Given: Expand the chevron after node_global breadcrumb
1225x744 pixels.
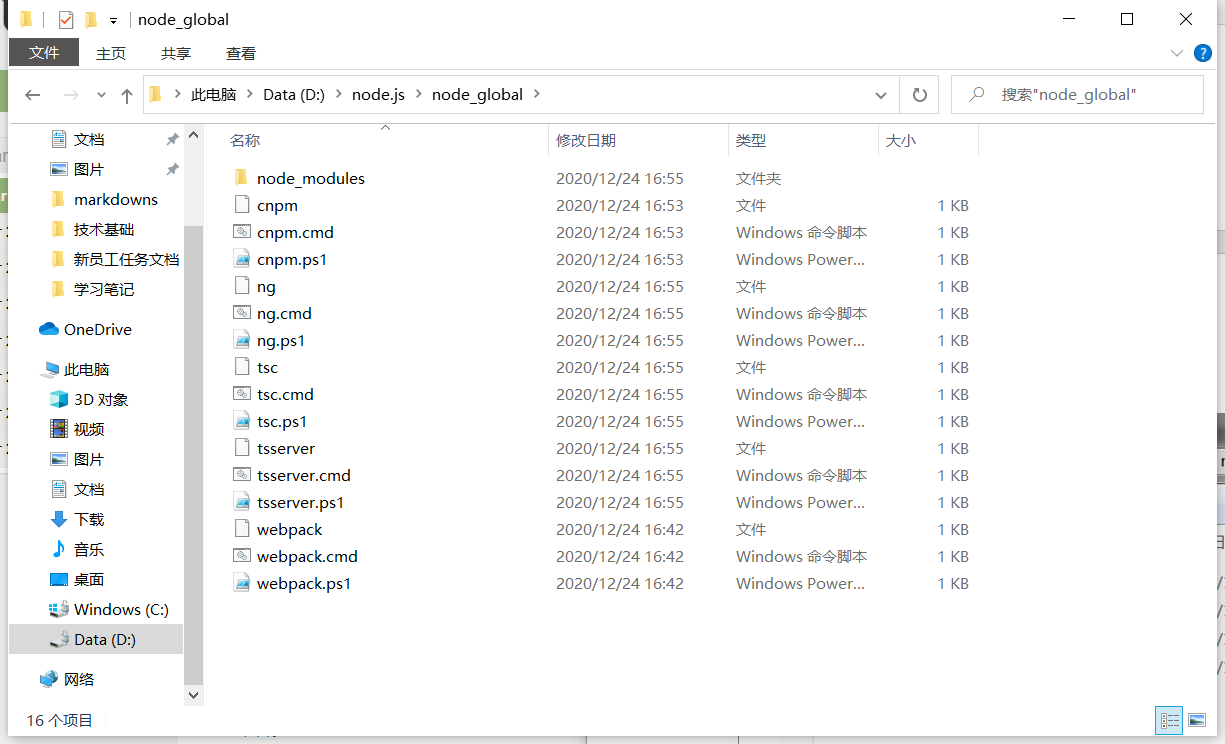Looking at the screenshot, I should 537,94.
